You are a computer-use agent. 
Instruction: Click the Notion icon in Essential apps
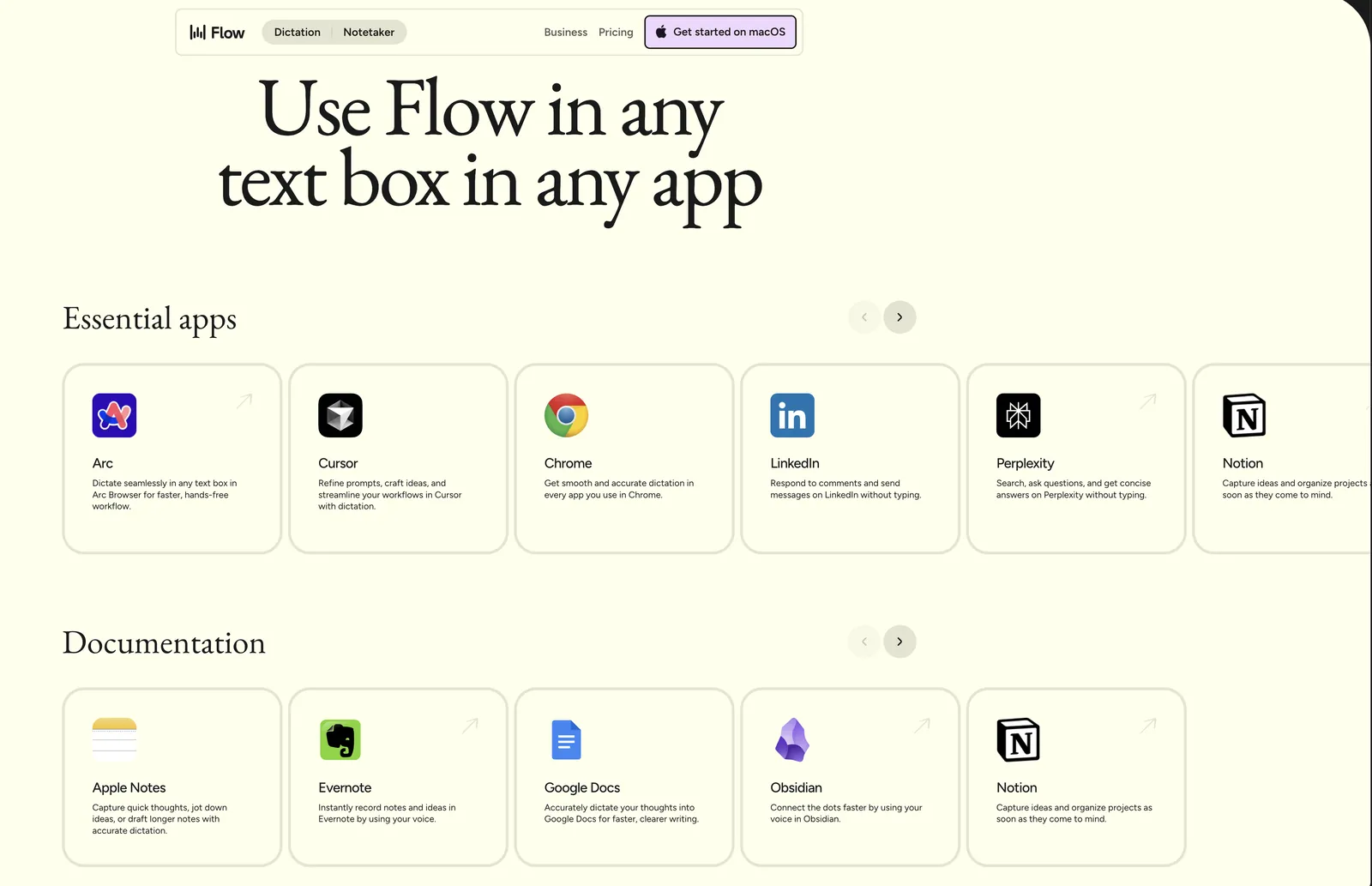click(1244, 415)
